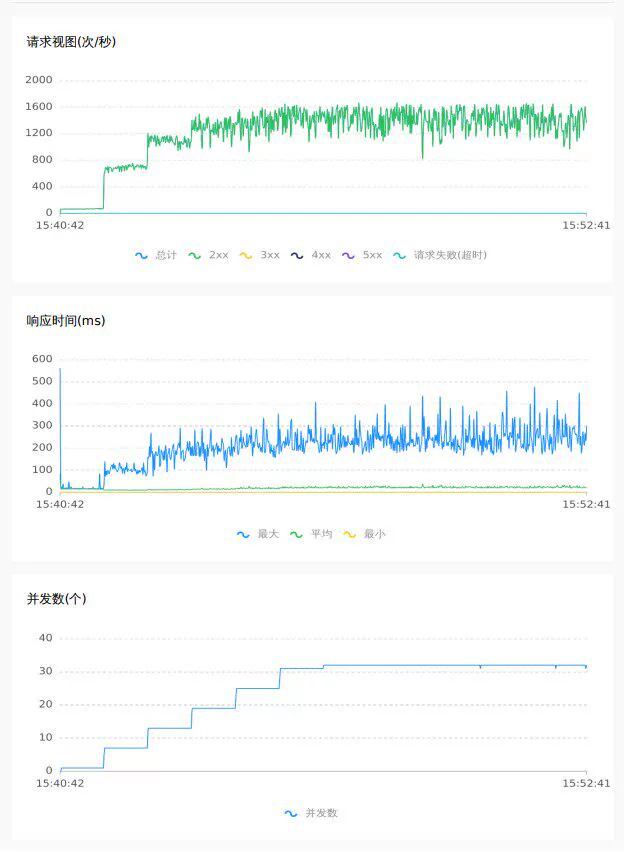Image resolution: width=624 pixels, height=852 pixels.
Task: Click the 请求视图(次/秒) chart title
Action: pos(72,42)
